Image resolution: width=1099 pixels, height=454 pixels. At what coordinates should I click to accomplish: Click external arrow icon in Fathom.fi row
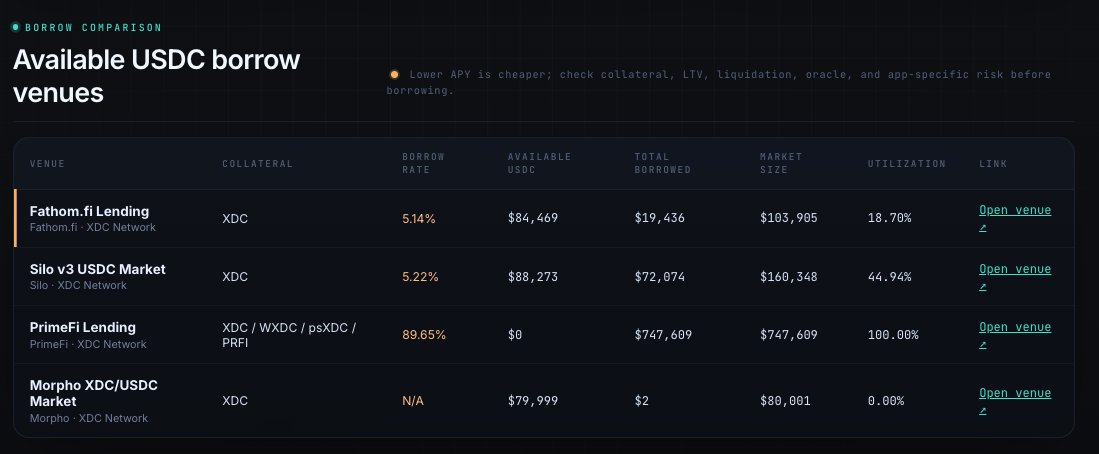click(x=983, y=228)
